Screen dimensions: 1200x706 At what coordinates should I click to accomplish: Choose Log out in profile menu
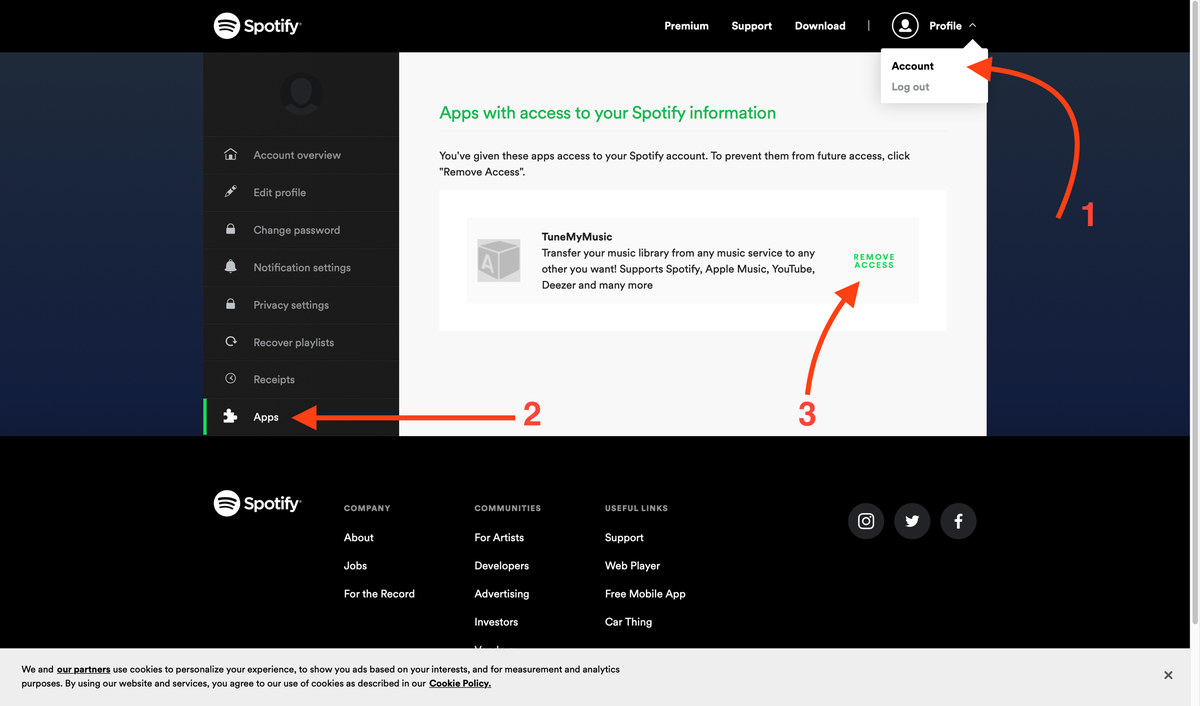[910, 87]
